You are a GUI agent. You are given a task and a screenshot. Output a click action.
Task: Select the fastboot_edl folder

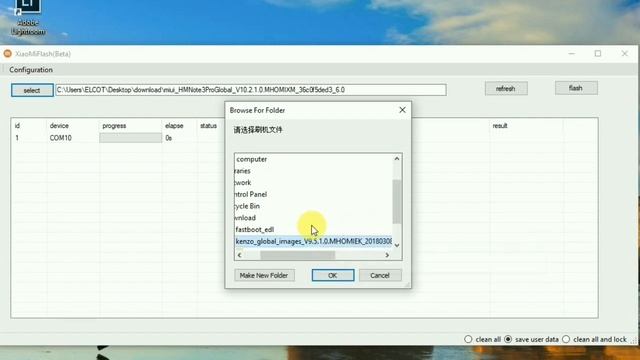click(255, 229)
